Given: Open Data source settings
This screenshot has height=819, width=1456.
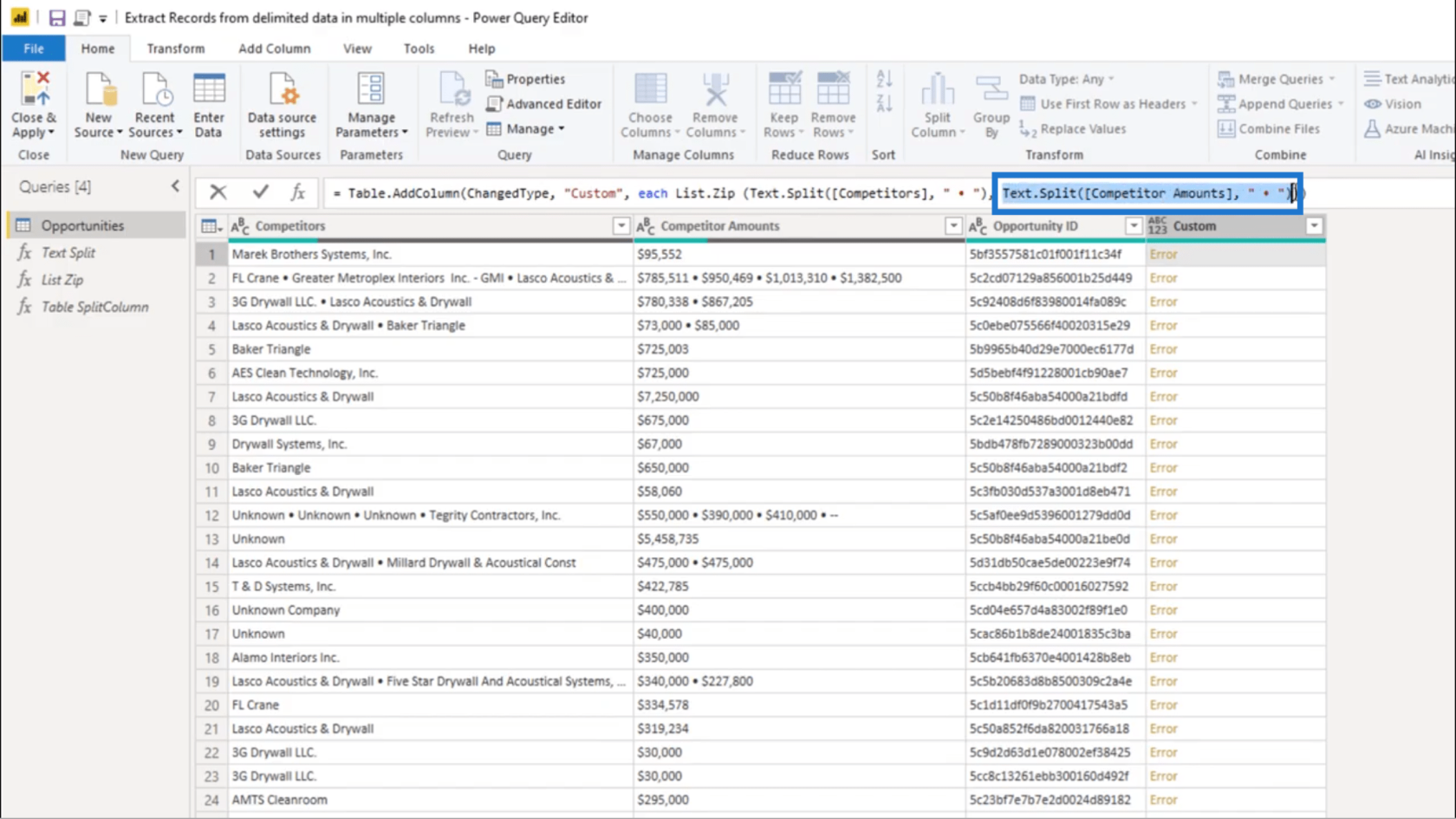Looking at the screenshot, I should [x=283, y=104].
